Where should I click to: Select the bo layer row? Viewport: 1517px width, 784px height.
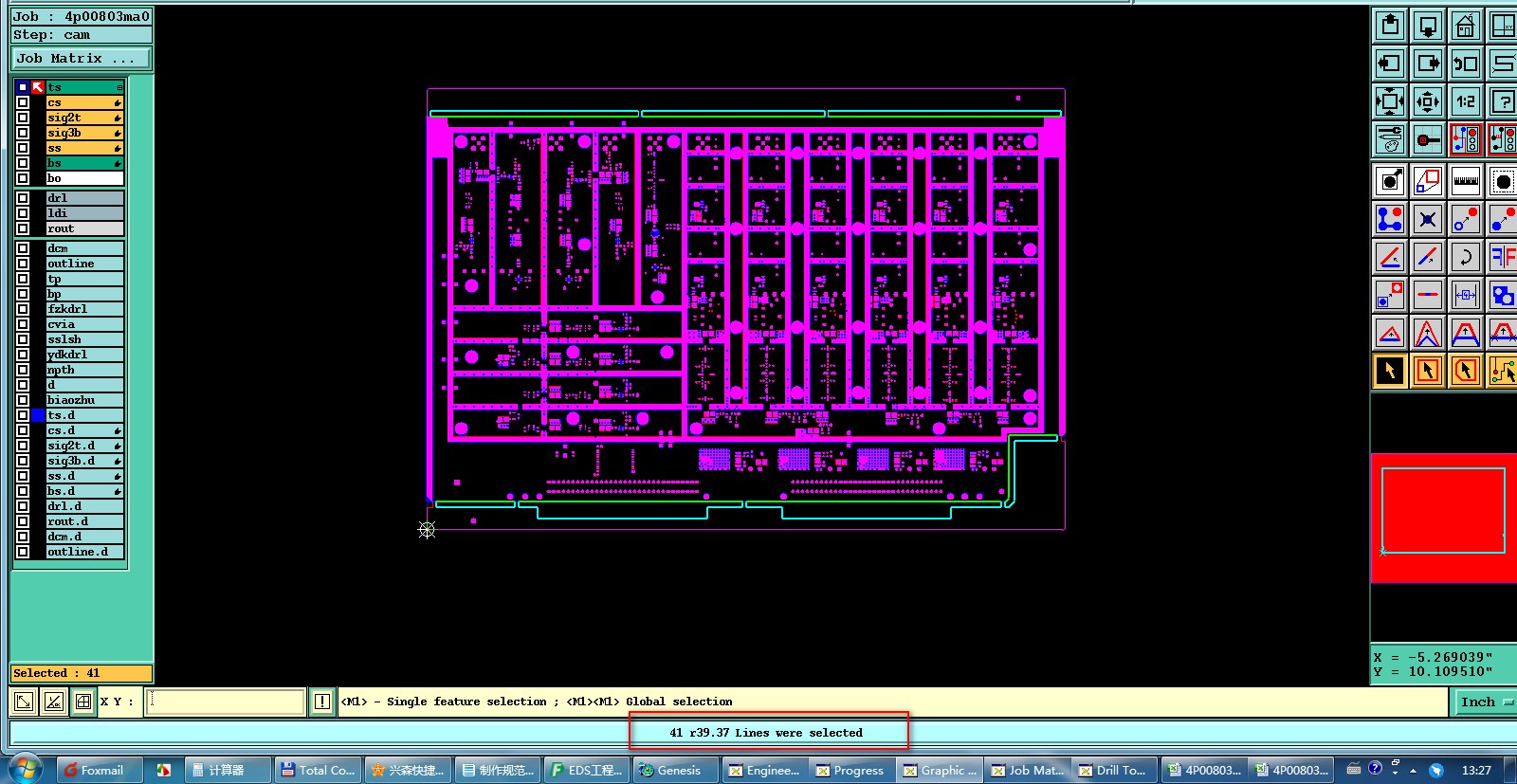(x=85, y=178)
